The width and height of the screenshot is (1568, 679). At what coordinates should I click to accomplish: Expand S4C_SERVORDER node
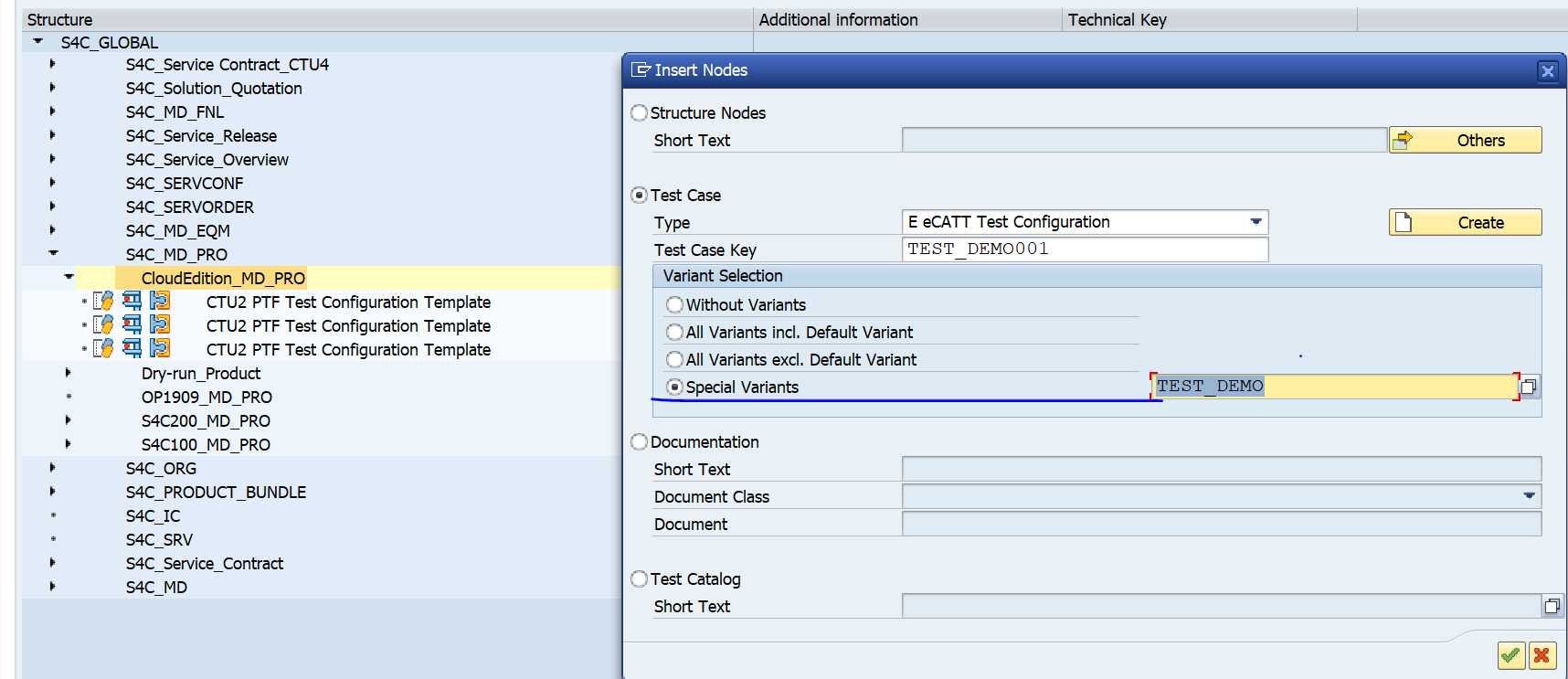[x=52, y=207]
